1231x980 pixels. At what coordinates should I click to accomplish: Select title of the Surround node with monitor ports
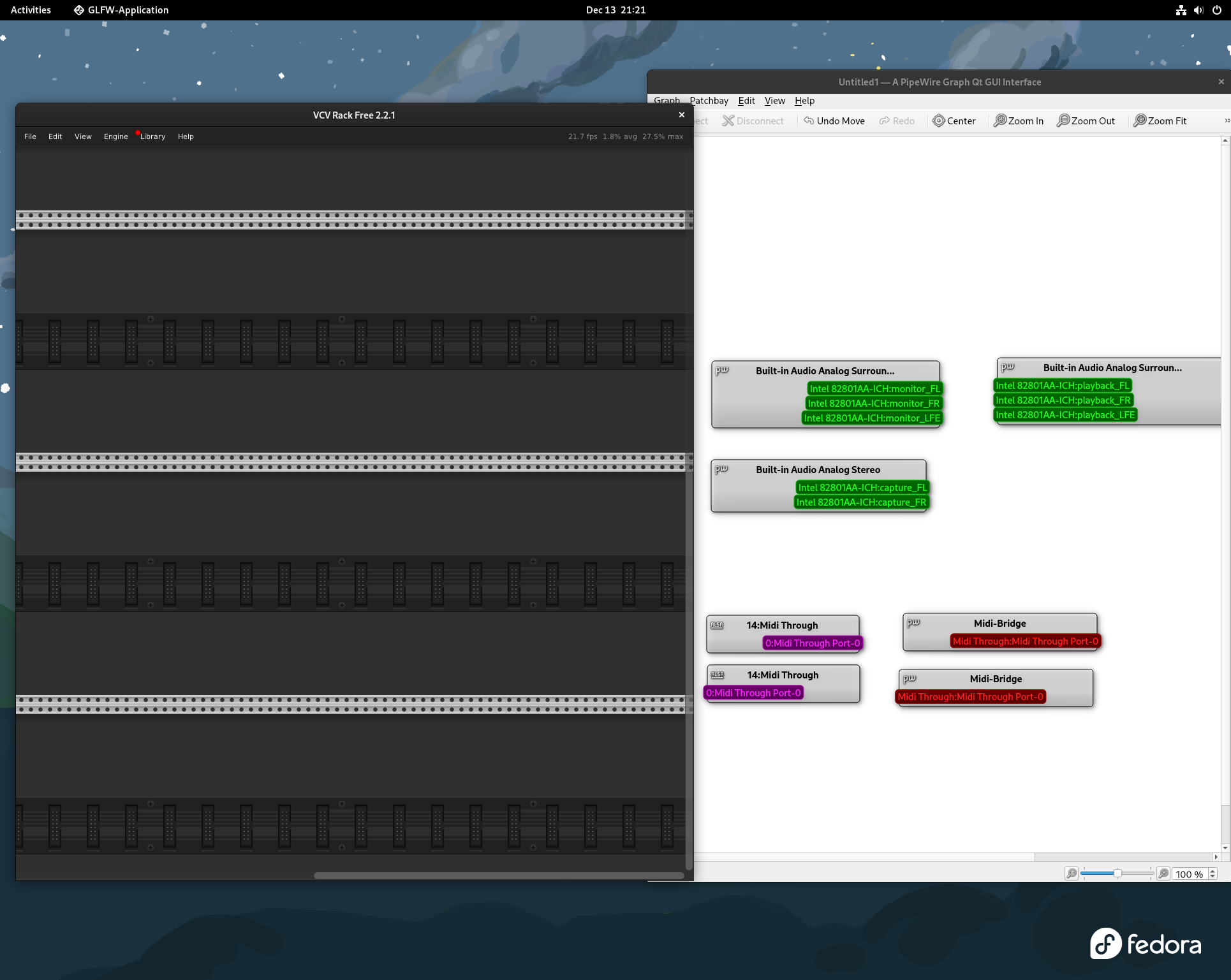[825, 371]
